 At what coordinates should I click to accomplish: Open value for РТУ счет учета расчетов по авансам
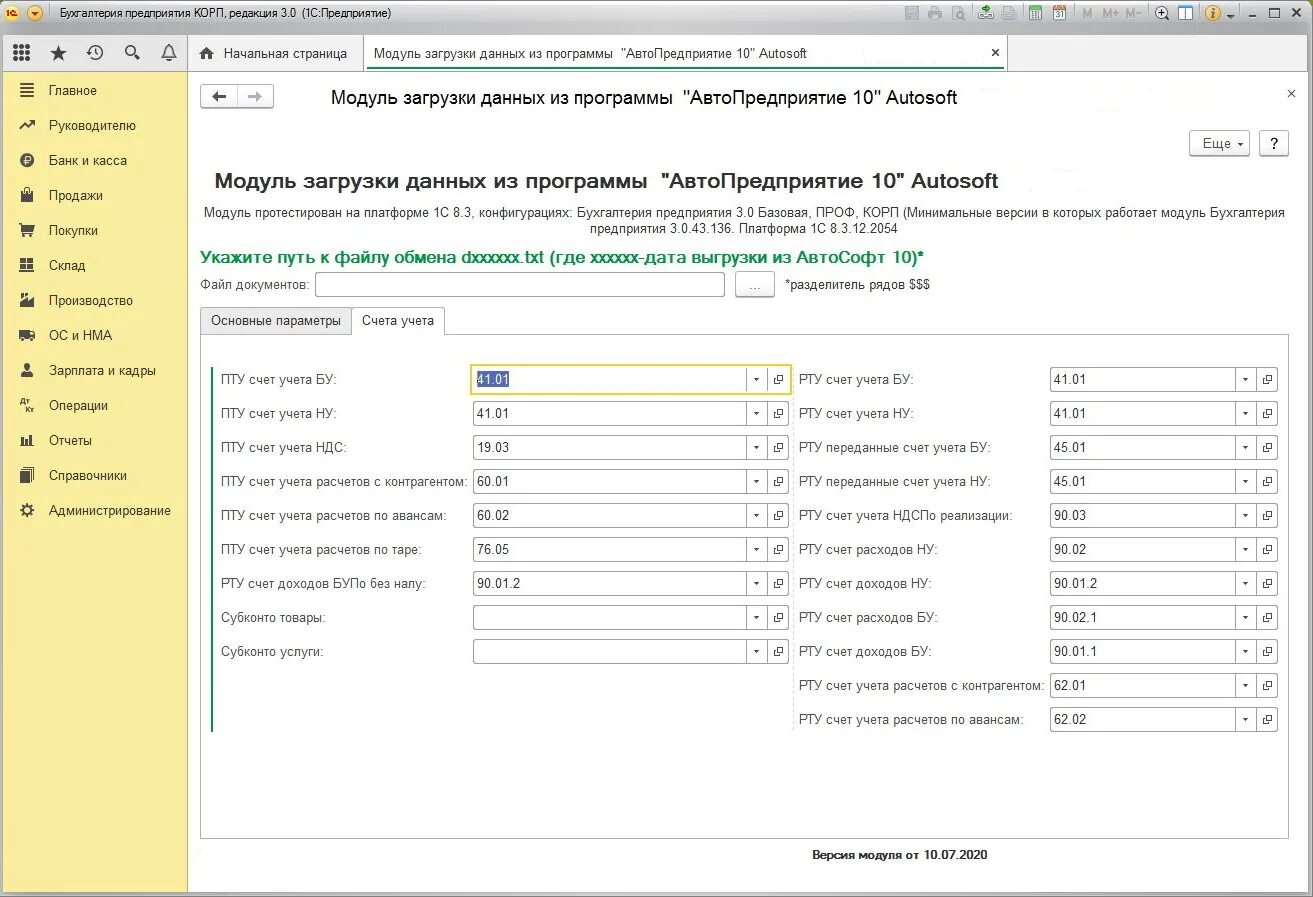click(1267, 720)
